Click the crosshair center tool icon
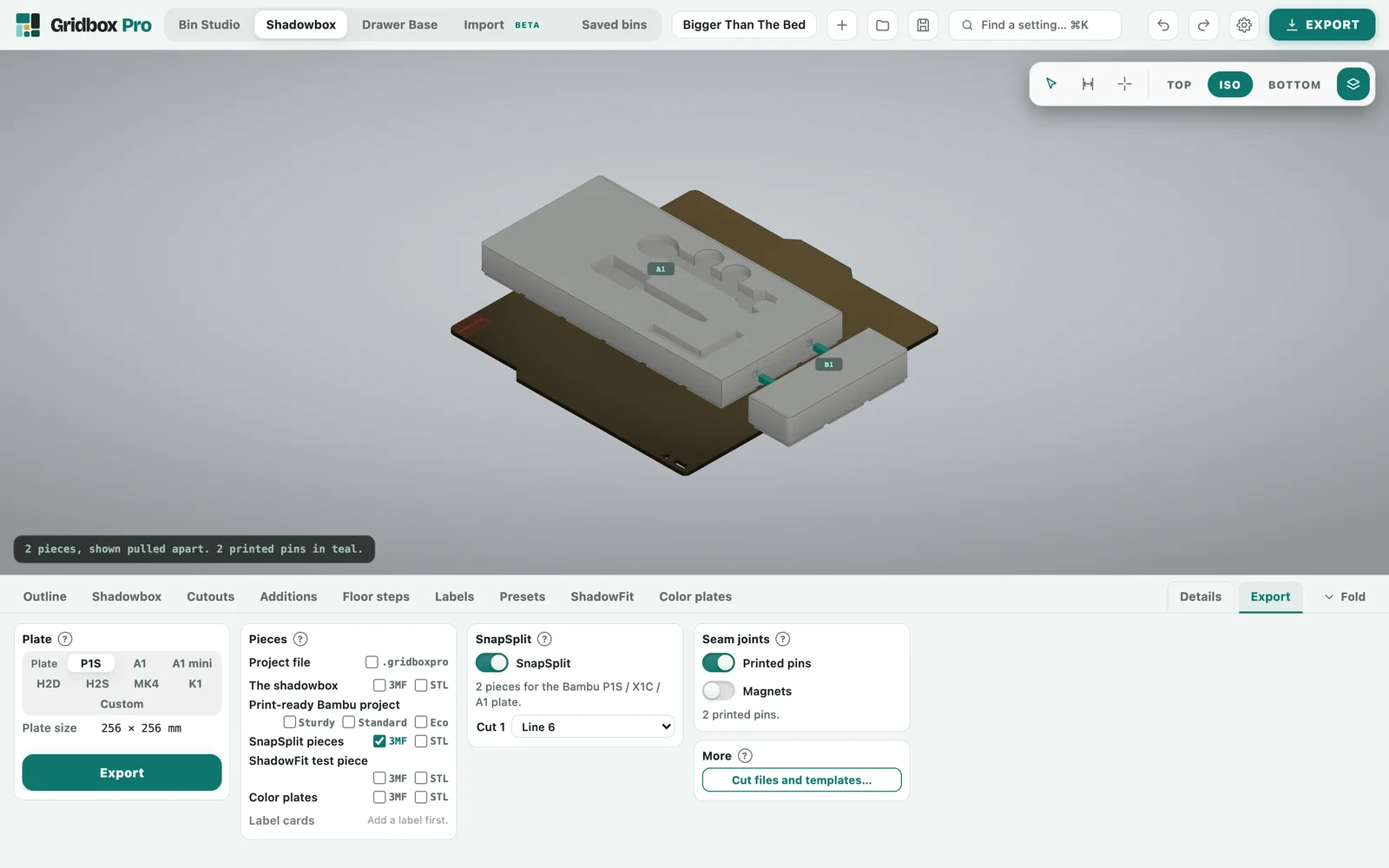 coord(1124,84)
